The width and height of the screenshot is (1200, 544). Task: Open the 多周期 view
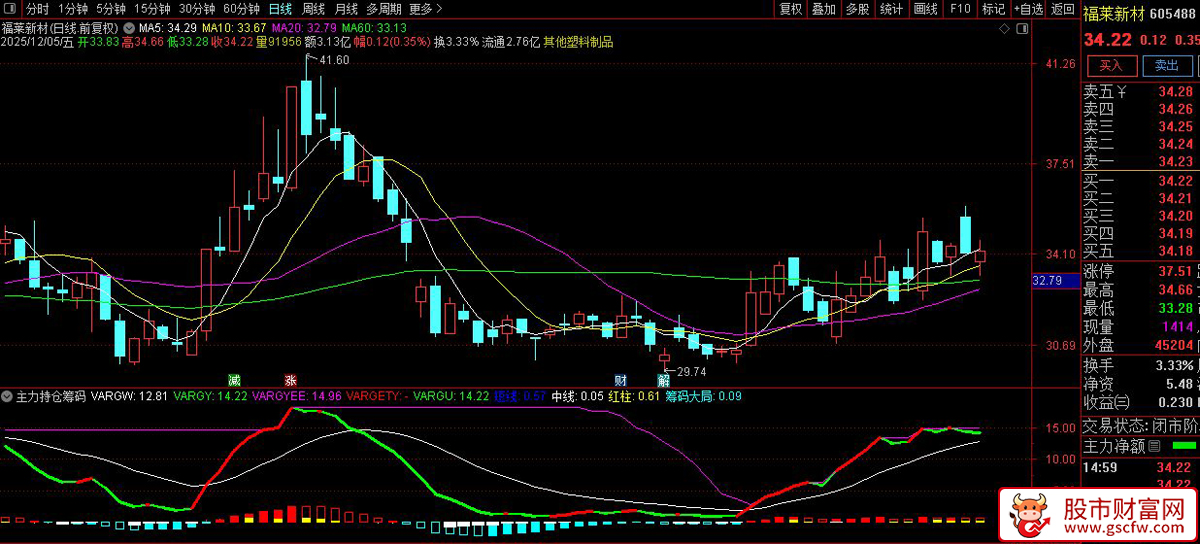pos(384,9)
